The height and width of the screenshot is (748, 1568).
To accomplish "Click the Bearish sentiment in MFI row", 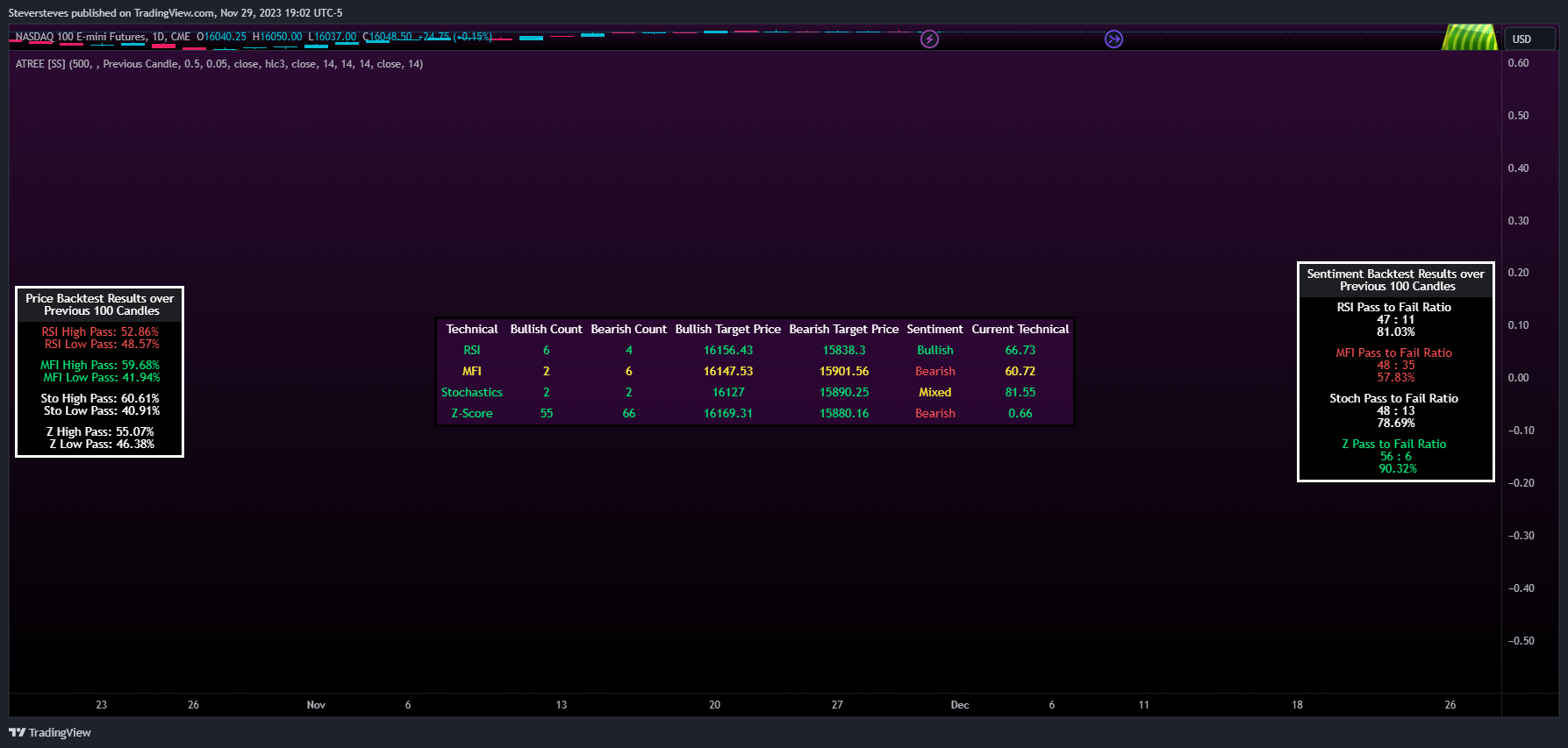I will 935,371.
